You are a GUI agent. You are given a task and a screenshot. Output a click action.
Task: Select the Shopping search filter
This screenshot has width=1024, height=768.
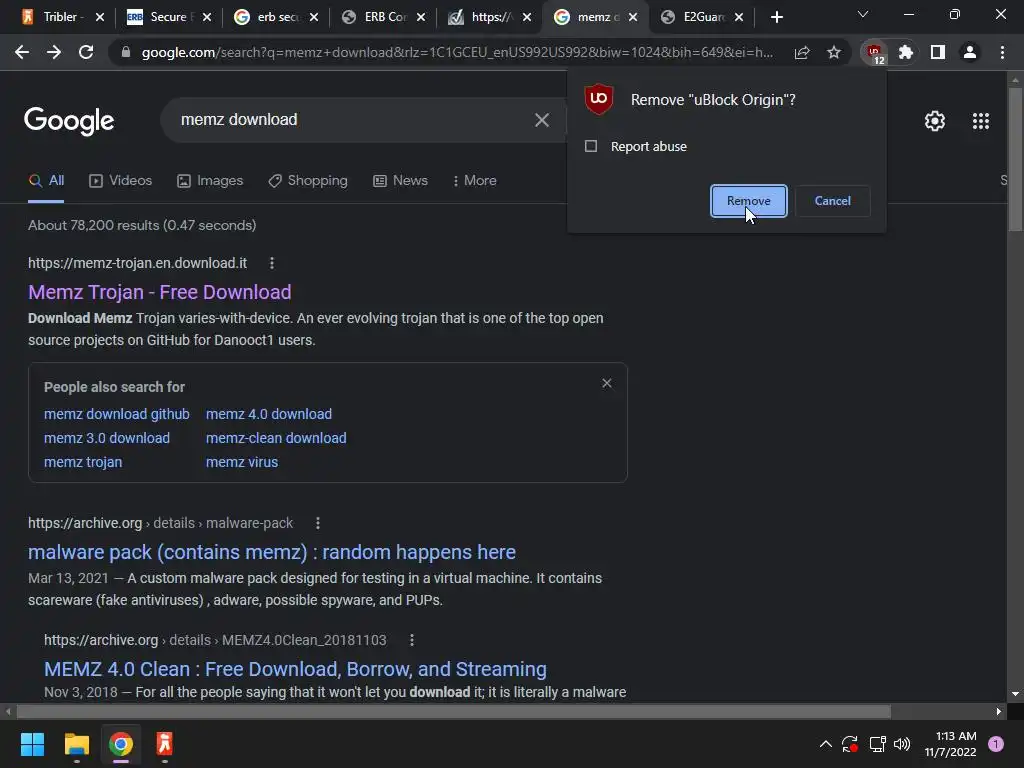[x=308, y=181]
